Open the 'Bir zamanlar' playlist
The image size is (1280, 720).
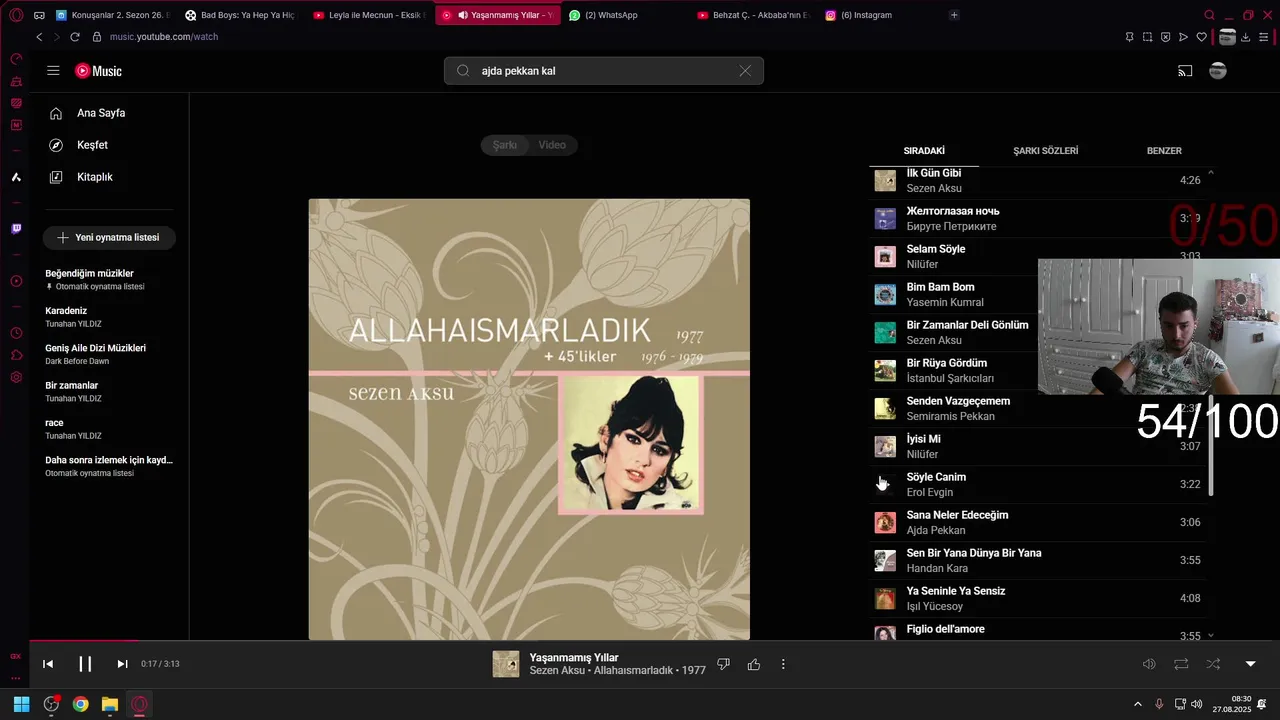[x=109, y=391]
